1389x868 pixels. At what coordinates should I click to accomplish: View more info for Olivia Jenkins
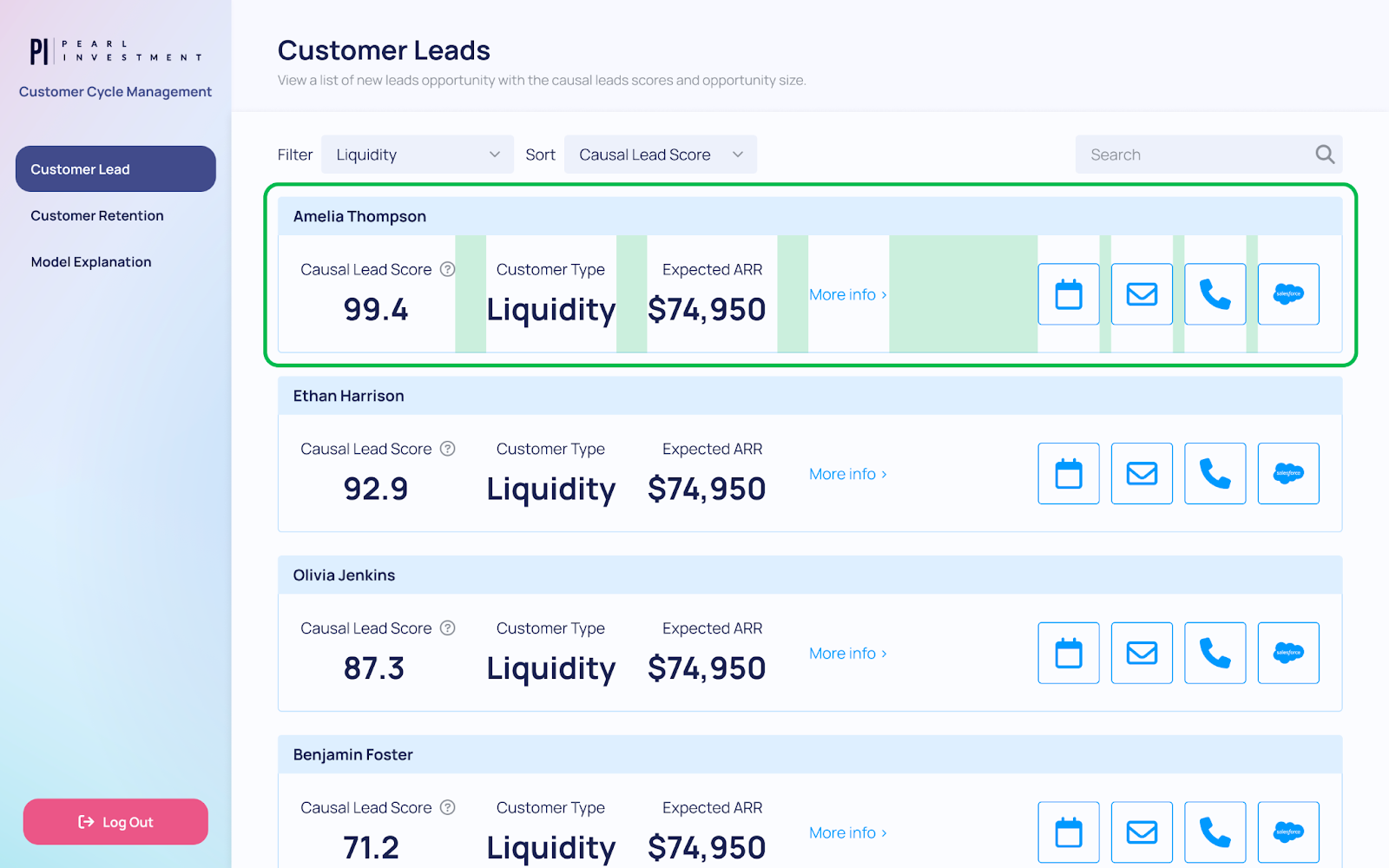coord(848,653)
